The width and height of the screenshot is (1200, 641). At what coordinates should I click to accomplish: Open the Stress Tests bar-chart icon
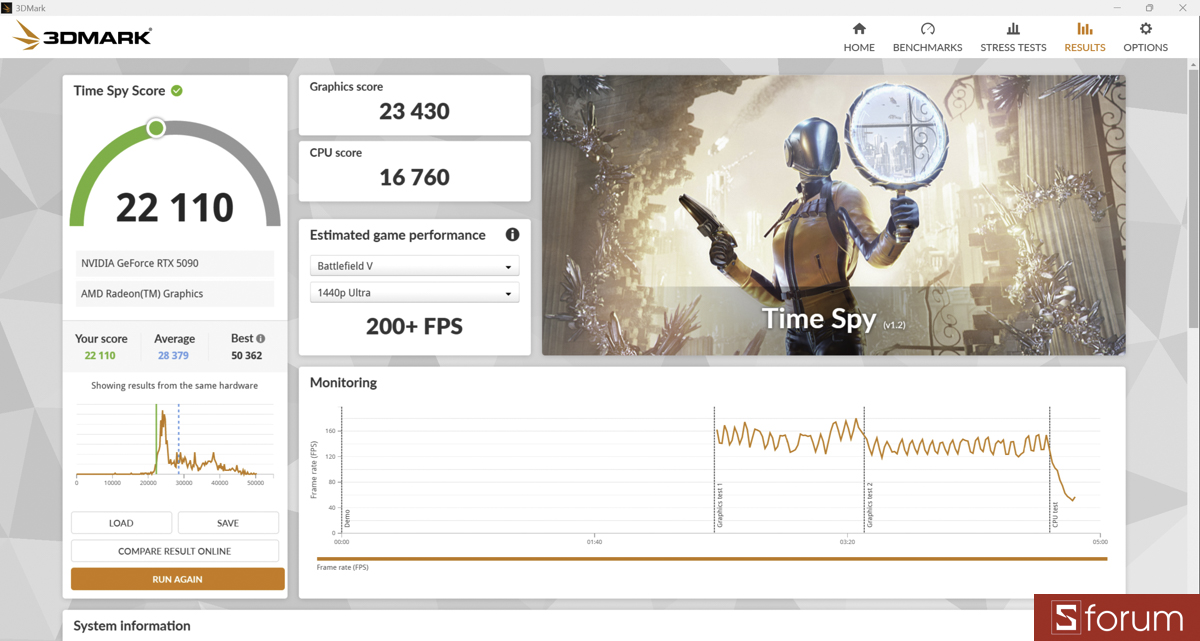click(x=1013, y=29)
